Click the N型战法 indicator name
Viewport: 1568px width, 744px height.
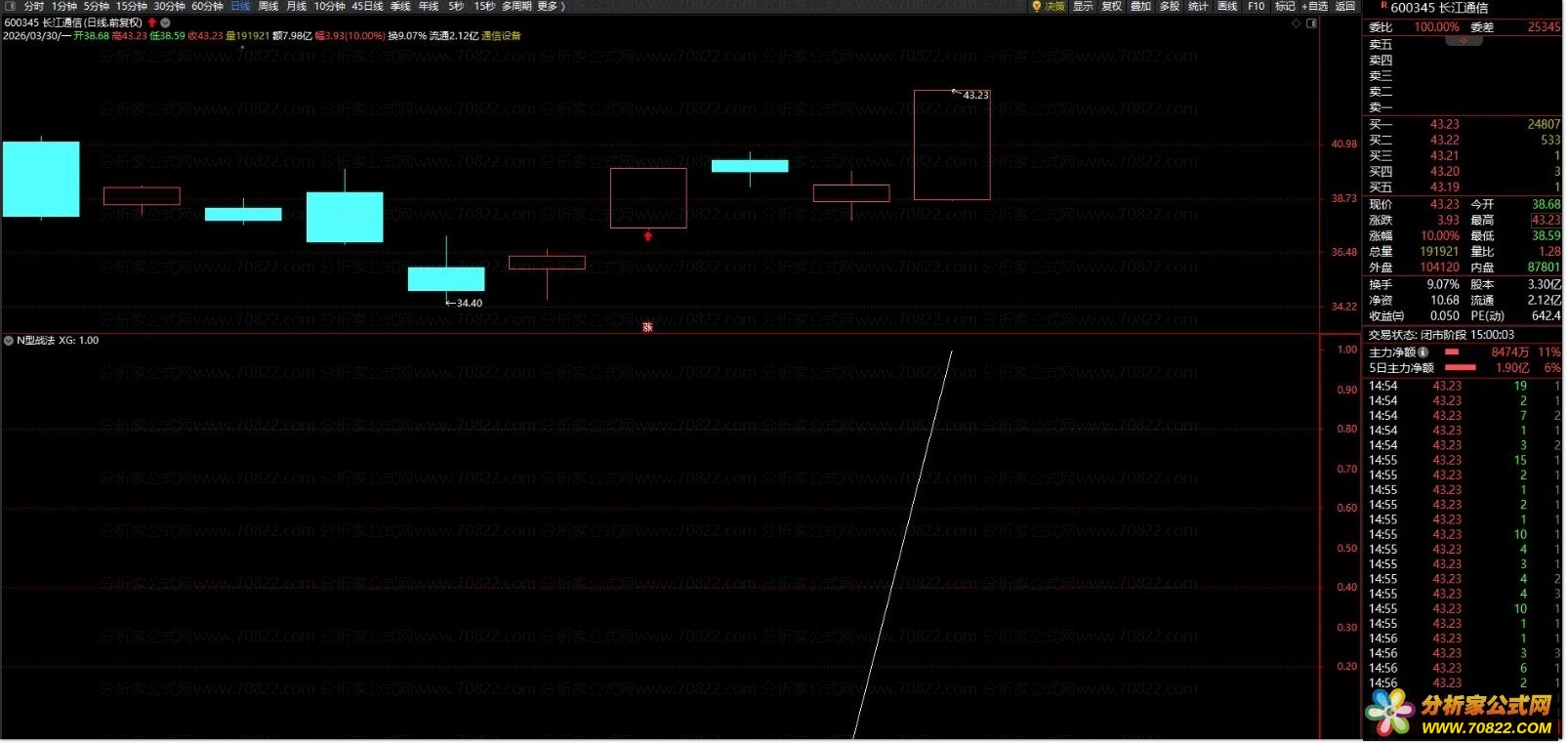click(x=35, y=341)
